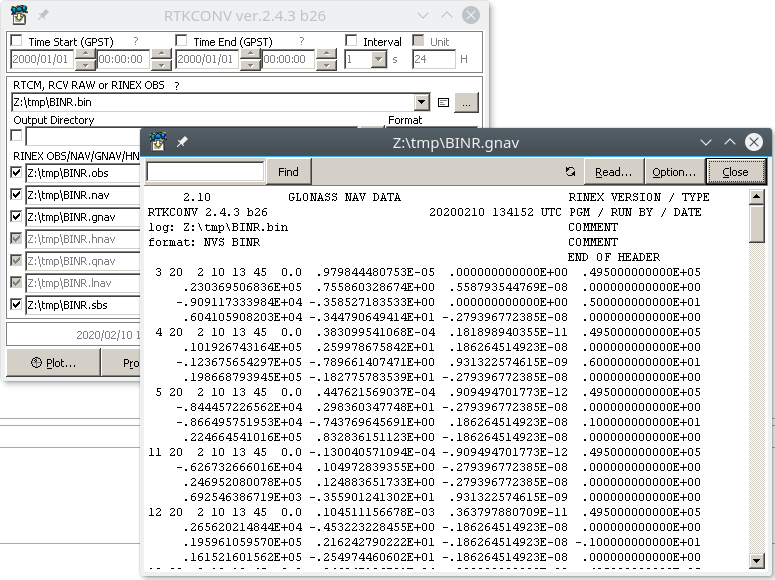Click the RTKCONV app icon in main titlebar
Image resolution: width=775 pixels, height=580 pixels.
pos(19,15)
